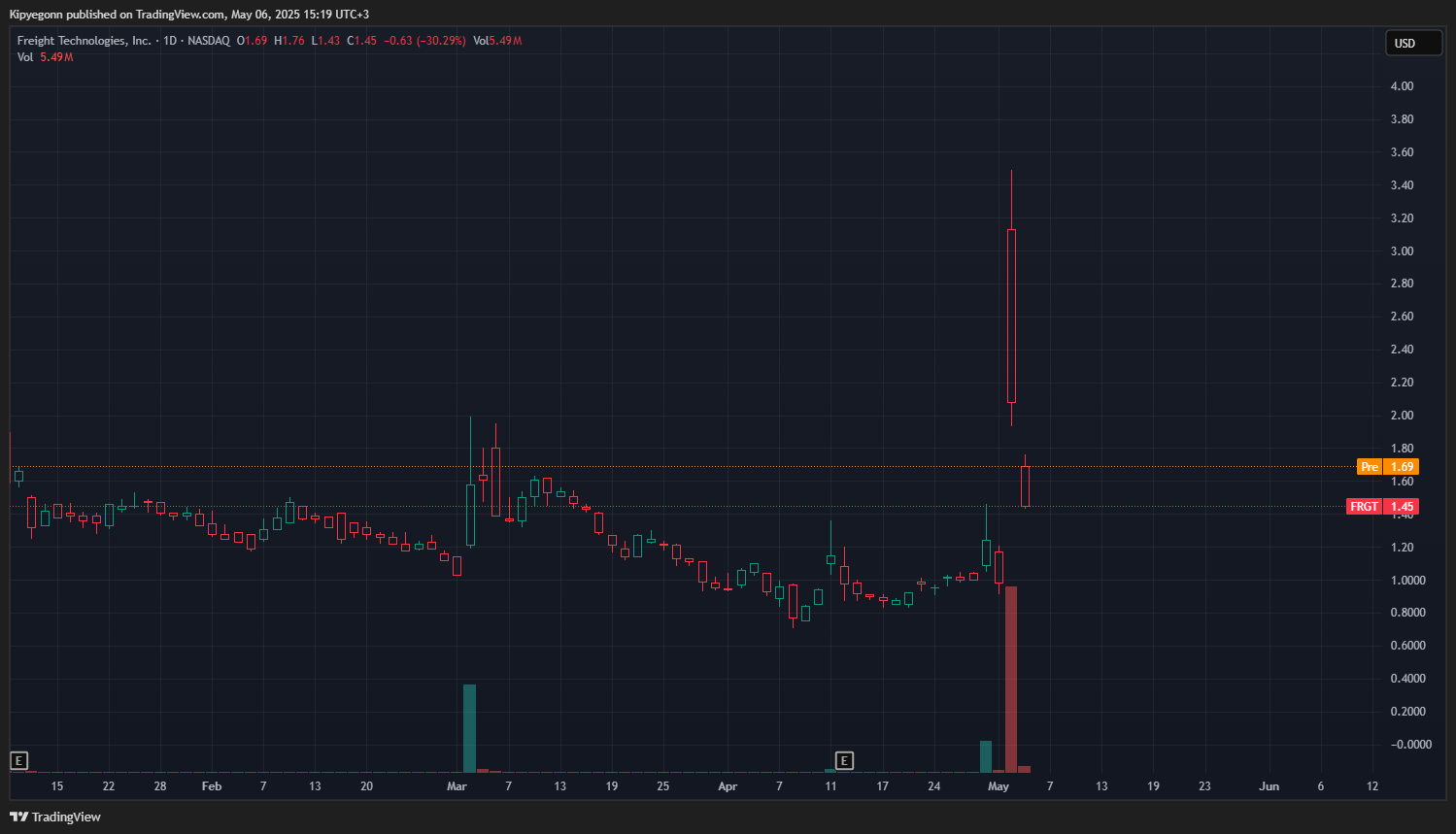Click the open value O1.69
This screenshot has width=1456, height=834.
(x=252, y=41)
